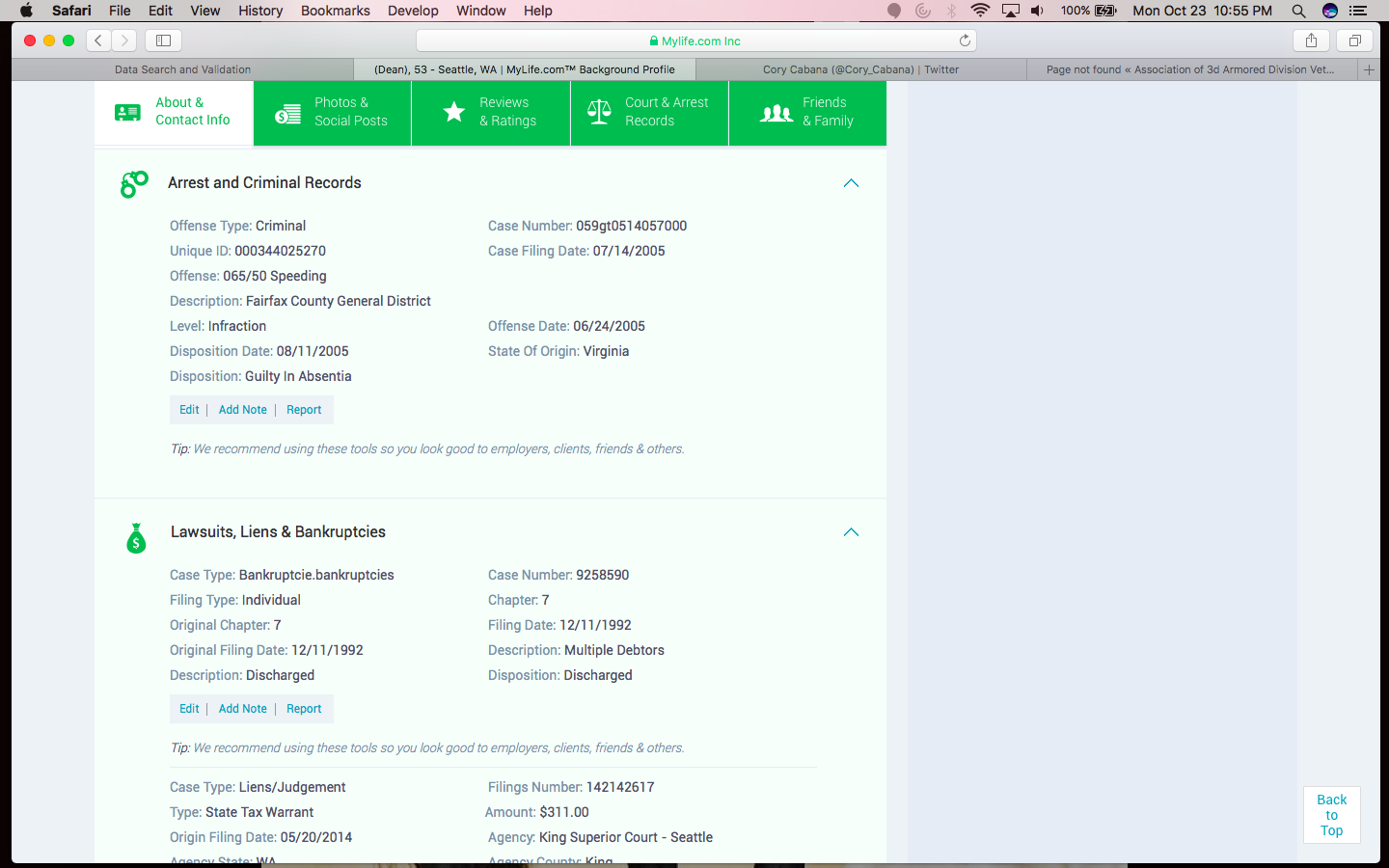Viewport: 1389px width, 868px height.
Task: Click the ID card About icon
Action: (x=127, y=113)
